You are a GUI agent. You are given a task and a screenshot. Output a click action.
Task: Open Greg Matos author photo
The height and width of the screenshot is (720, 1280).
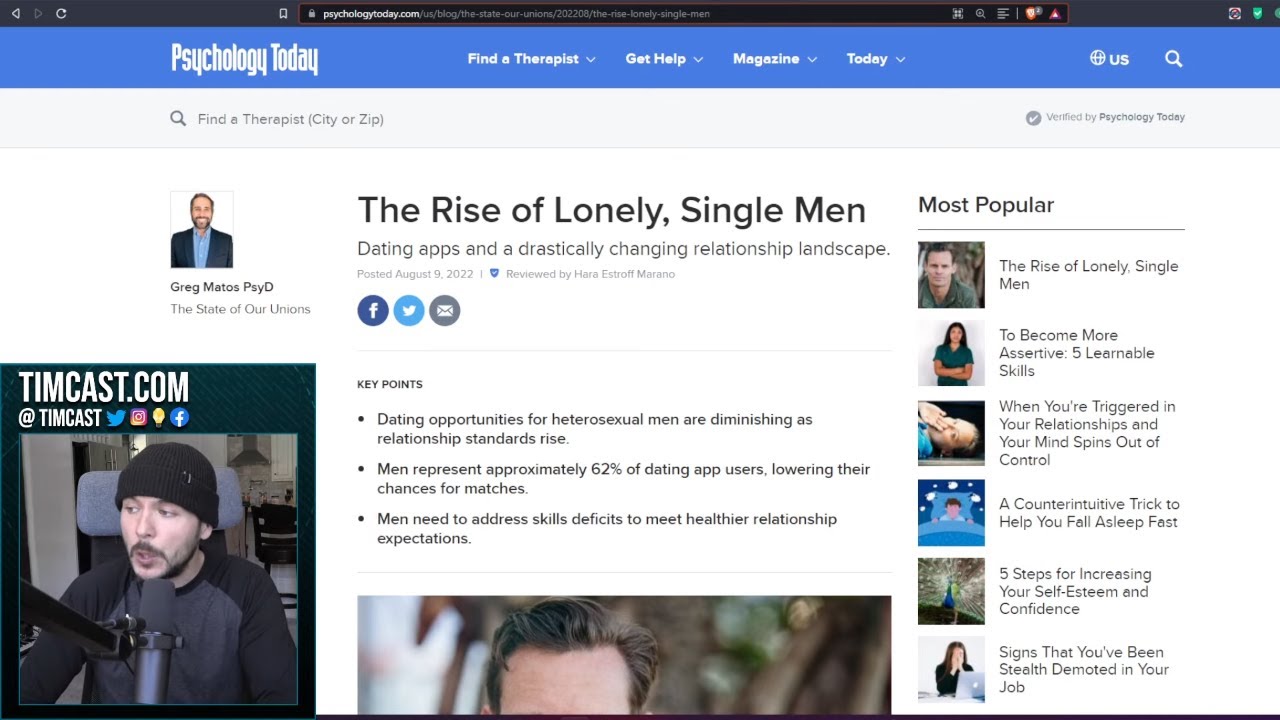[x=202, y=230]
